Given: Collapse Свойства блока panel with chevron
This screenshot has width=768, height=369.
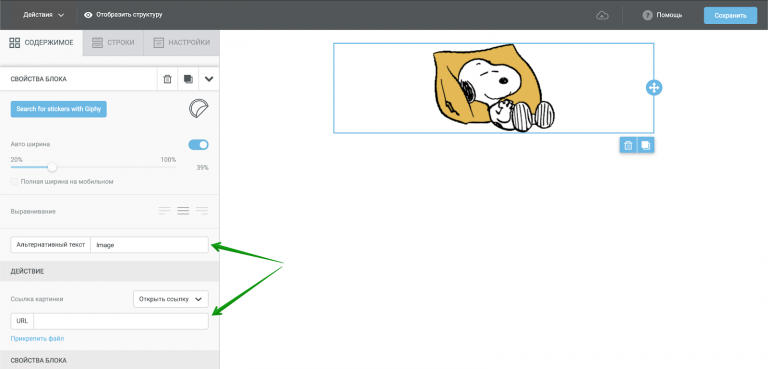Looking at the screenshot, I should click(209, 79).
